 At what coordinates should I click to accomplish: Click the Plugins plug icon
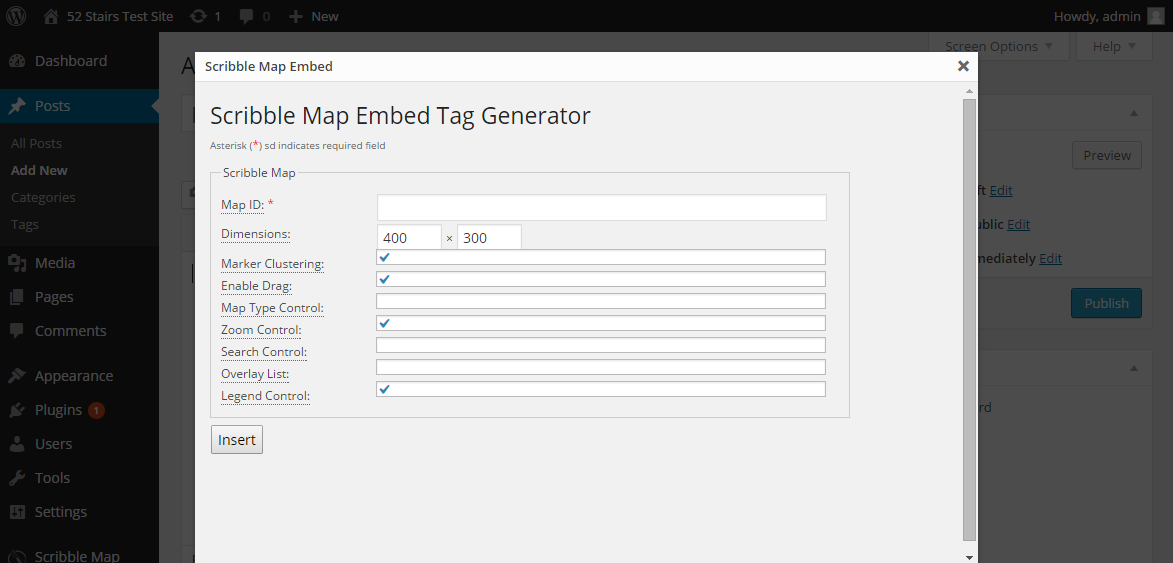(16, 410)
